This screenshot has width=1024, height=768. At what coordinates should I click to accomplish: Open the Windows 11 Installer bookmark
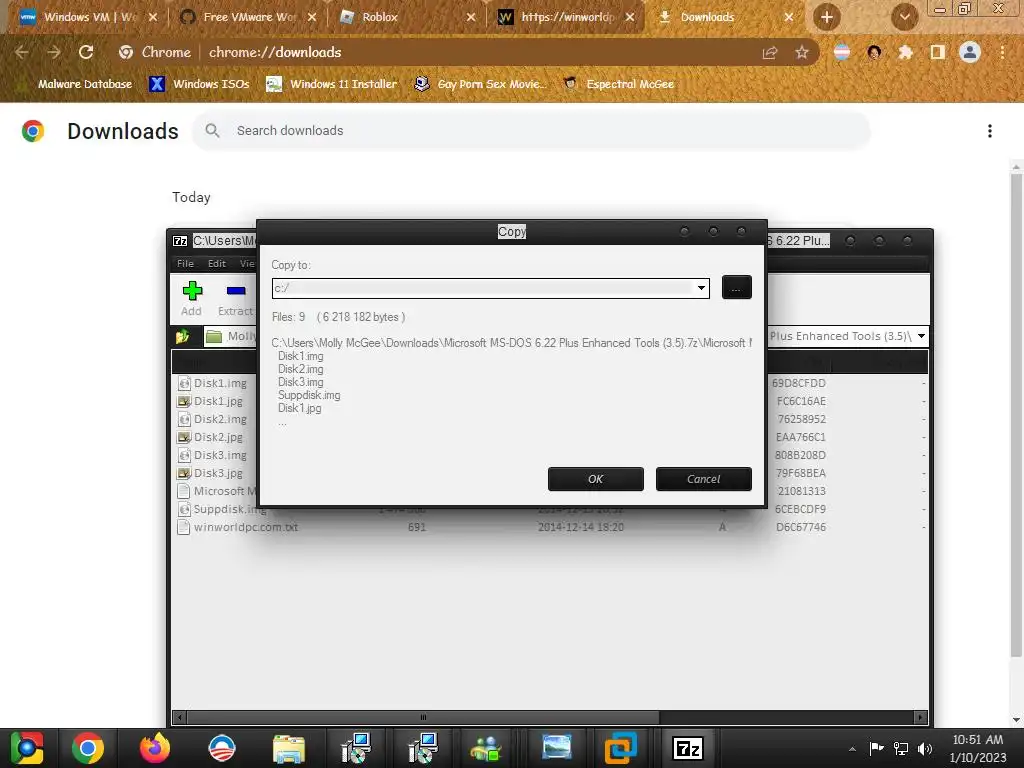point(332,84)
